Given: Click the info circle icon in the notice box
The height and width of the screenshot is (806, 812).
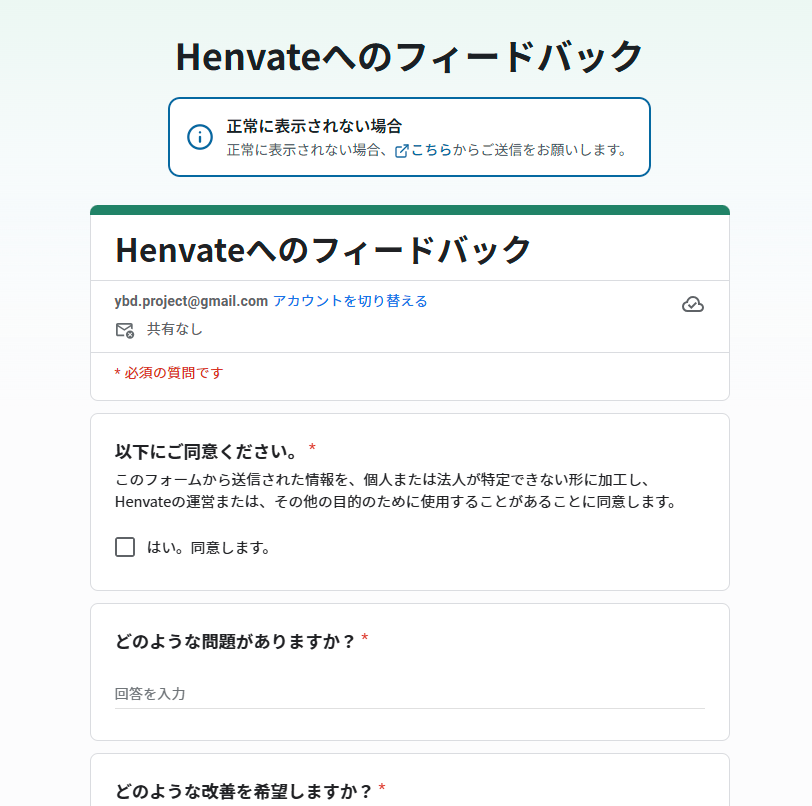Looking at the screenshot, I should pyautogui.click(x=200, y=137).
